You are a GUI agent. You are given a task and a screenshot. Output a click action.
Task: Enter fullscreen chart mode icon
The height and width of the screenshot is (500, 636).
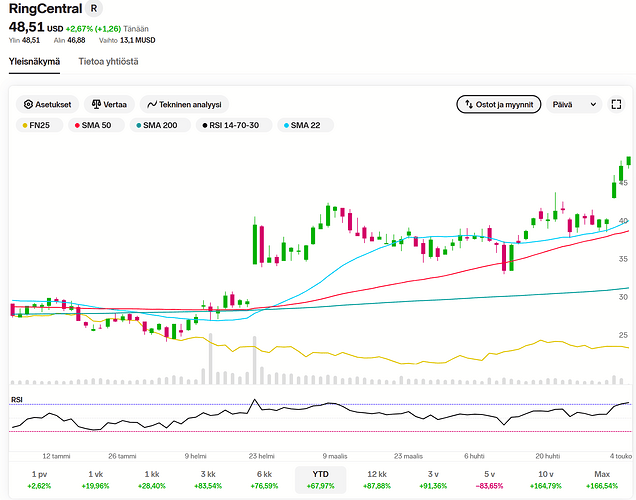616,105
